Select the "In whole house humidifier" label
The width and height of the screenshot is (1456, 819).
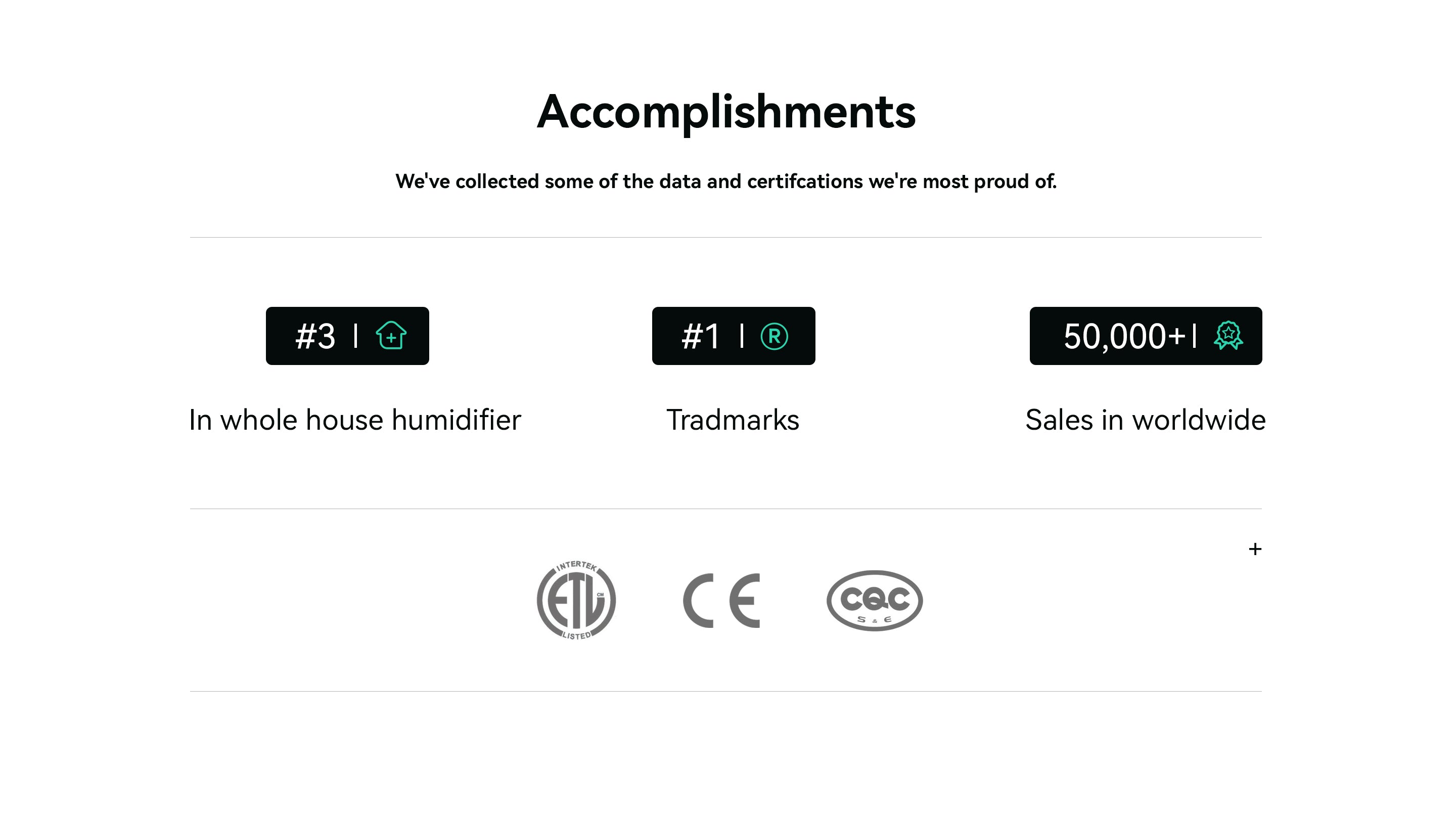pos(355,420)
